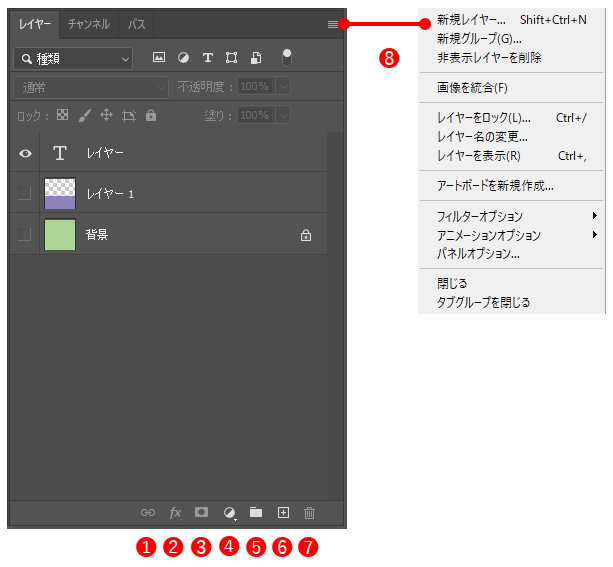Viewport: 613px width, 567px height.
Task: Click the 不透明度 100% value field
Action: [256, 86]
